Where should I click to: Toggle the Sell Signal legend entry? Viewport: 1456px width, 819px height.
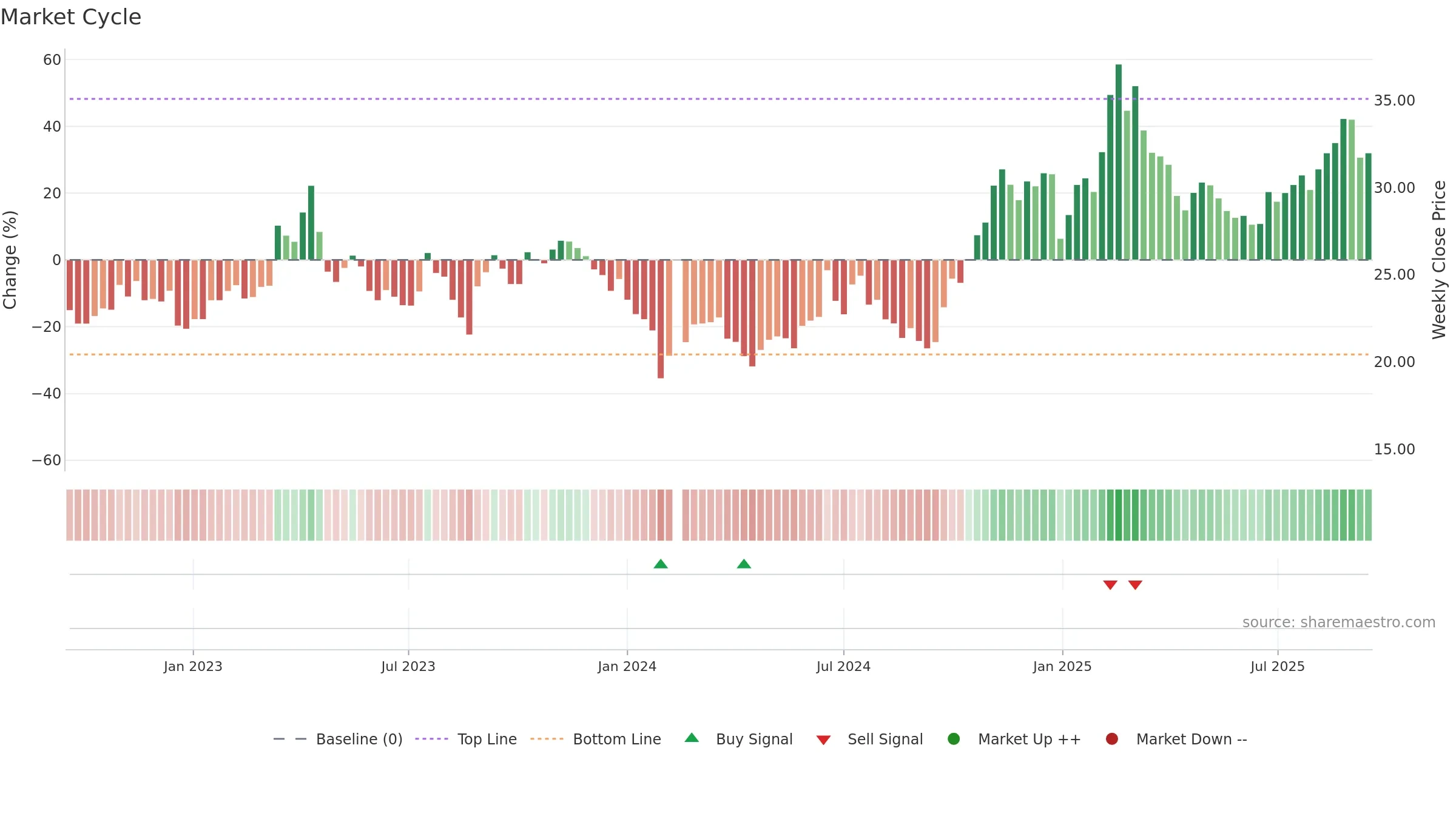pyautogui.click(x=869, y=739)
